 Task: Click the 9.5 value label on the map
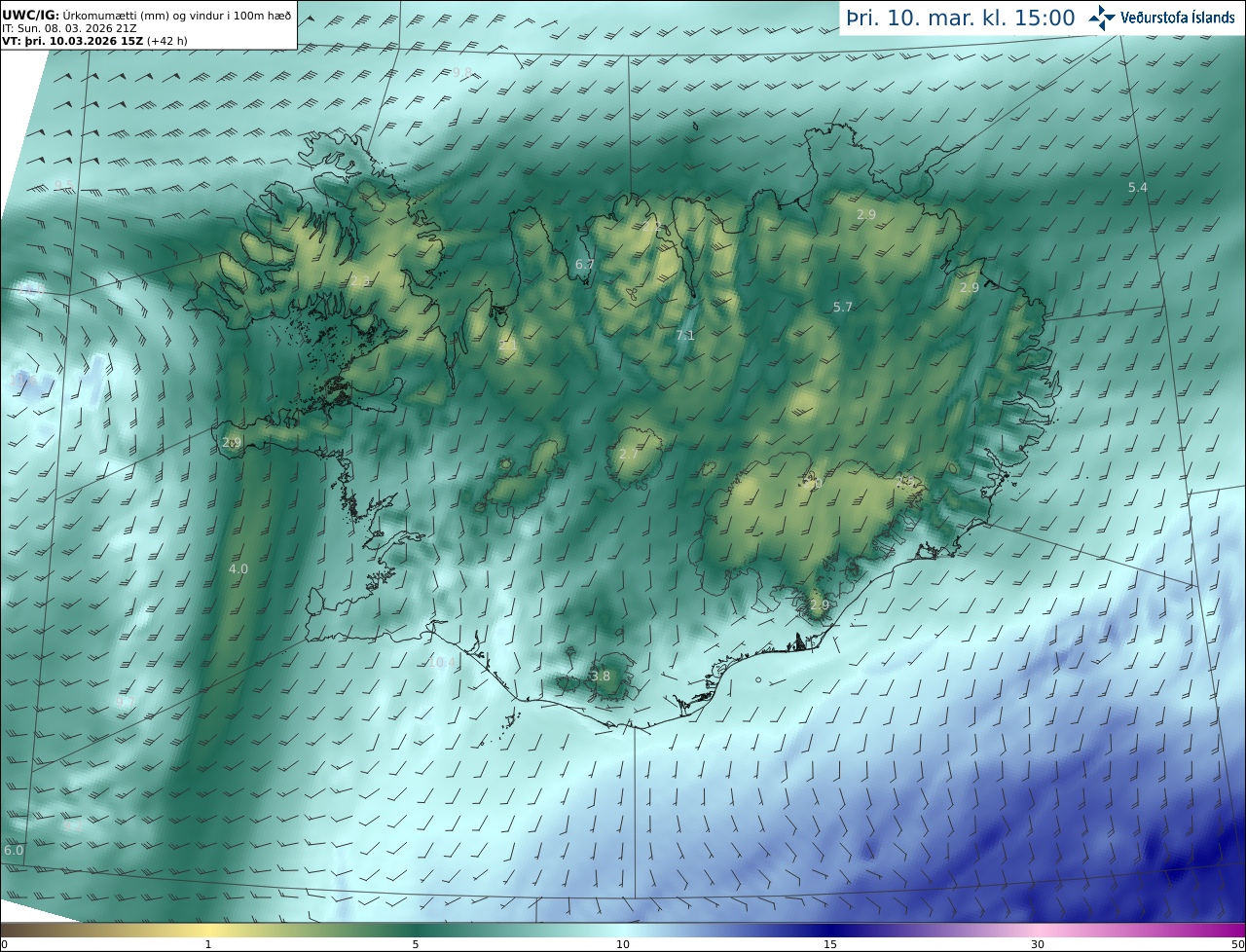[62, 185]
